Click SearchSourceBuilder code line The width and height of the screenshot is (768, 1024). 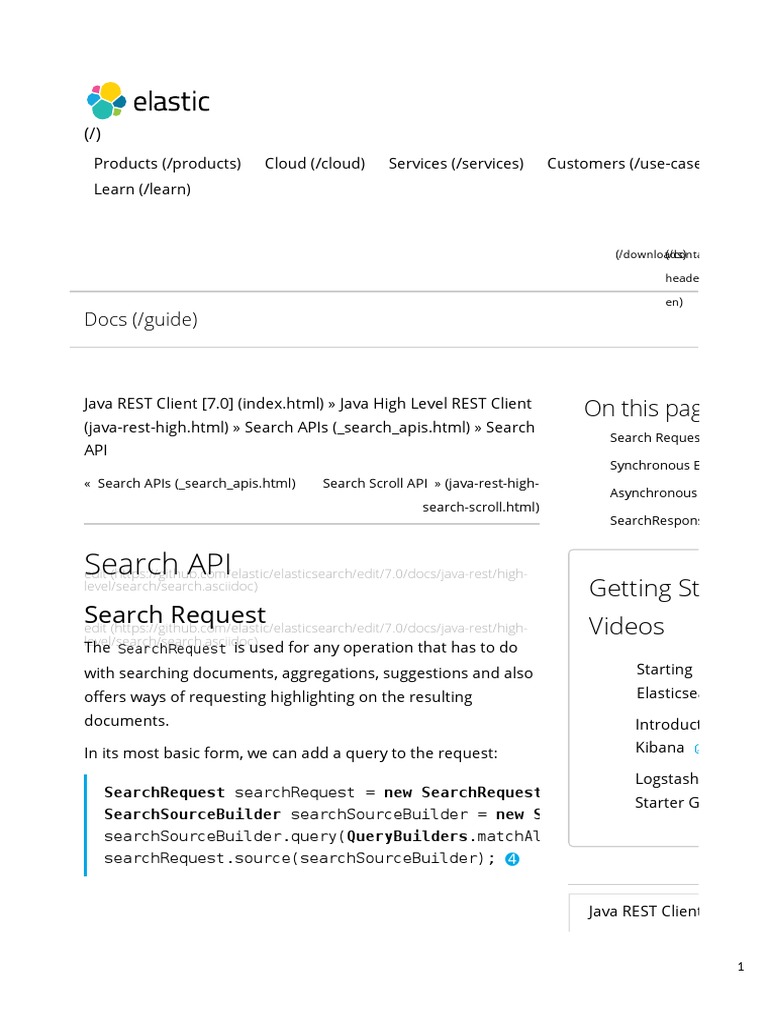coord(322,814)
